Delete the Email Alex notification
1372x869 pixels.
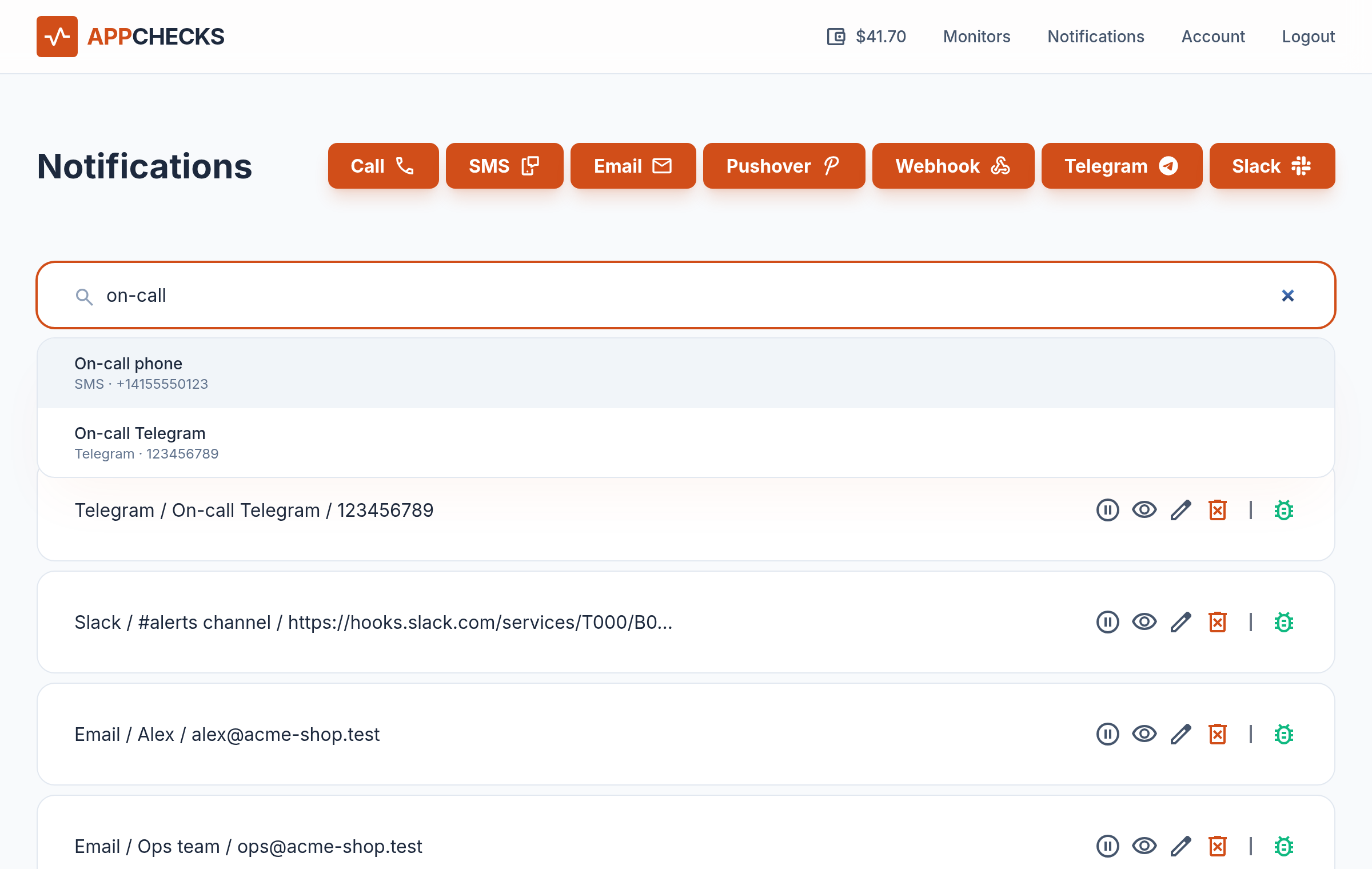point(1218,734)
